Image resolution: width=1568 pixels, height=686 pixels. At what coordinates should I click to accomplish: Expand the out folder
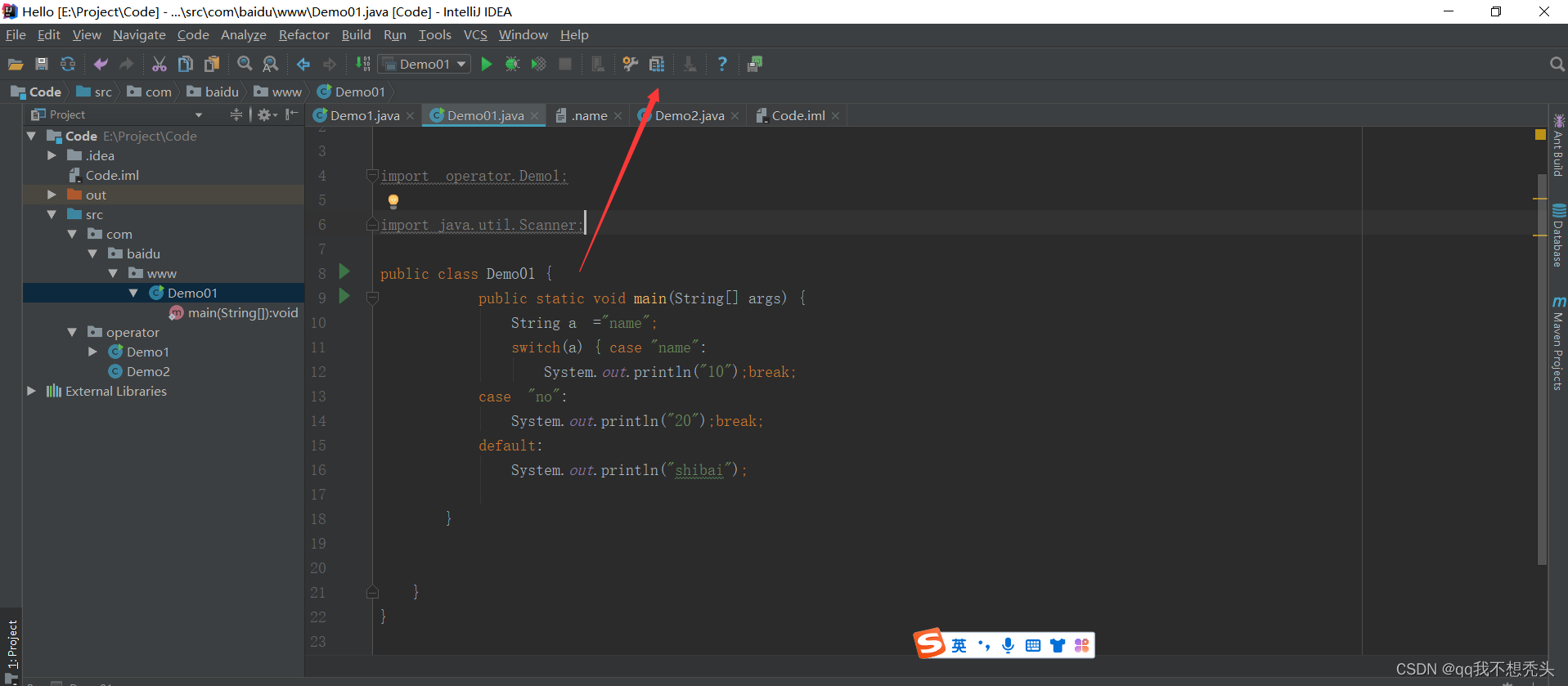52,195
